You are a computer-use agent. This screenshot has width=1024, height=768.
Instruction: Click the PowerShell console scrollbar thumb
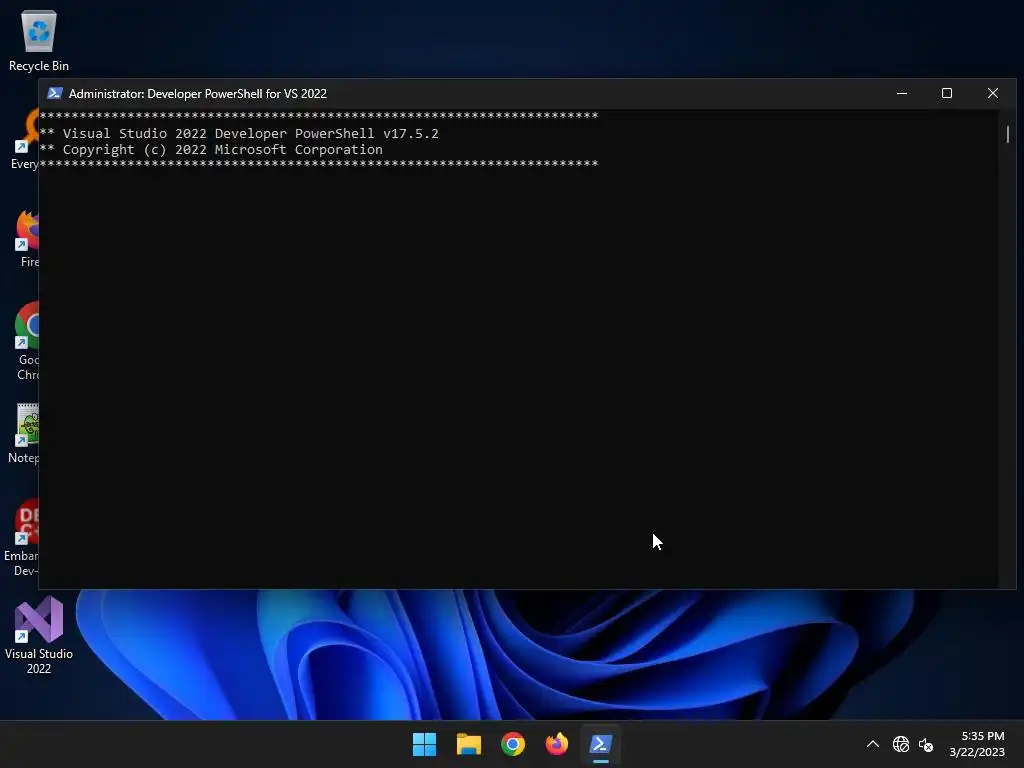click(1008, 134)
